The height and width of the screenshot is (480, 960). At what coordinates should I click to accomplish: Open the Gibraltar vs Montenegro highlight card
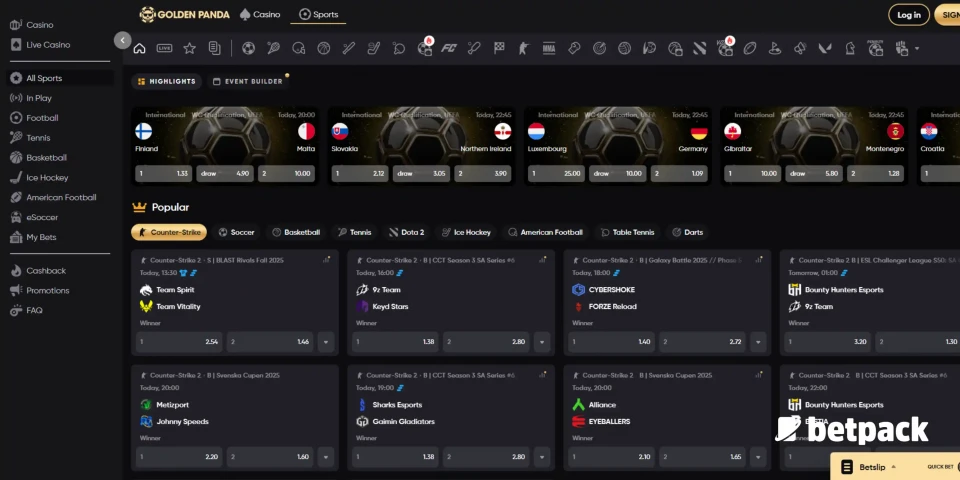814,146
